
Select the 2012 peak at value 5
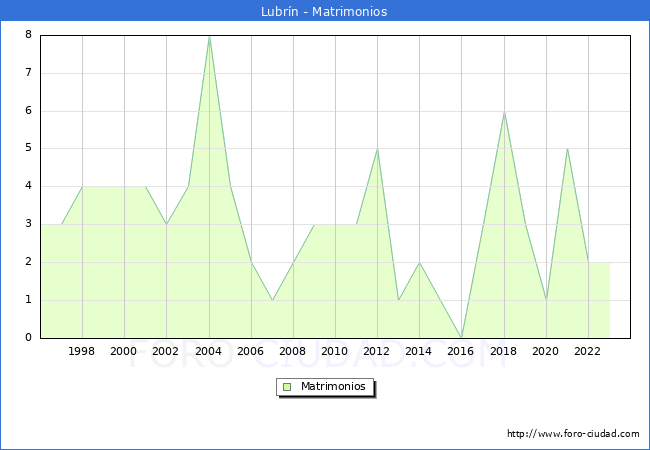[x=377, y=149]
